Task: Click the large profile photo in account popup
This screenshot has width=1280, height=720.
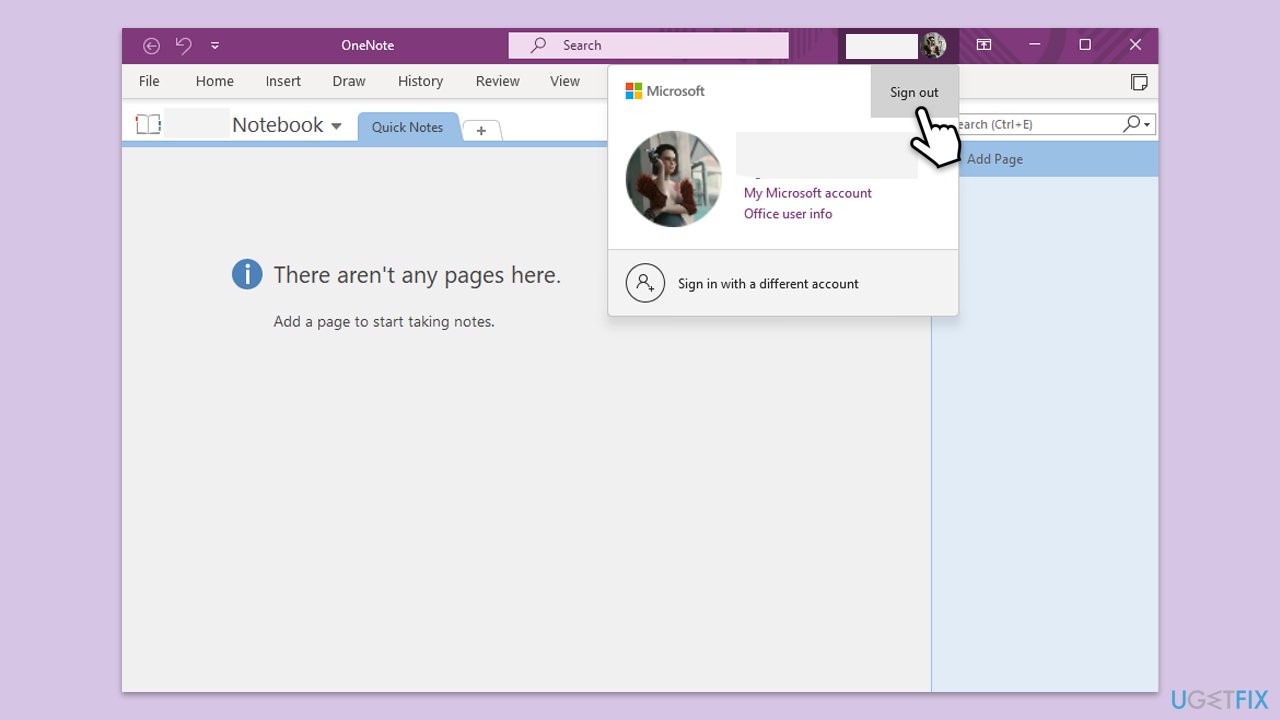Action: 673,179
